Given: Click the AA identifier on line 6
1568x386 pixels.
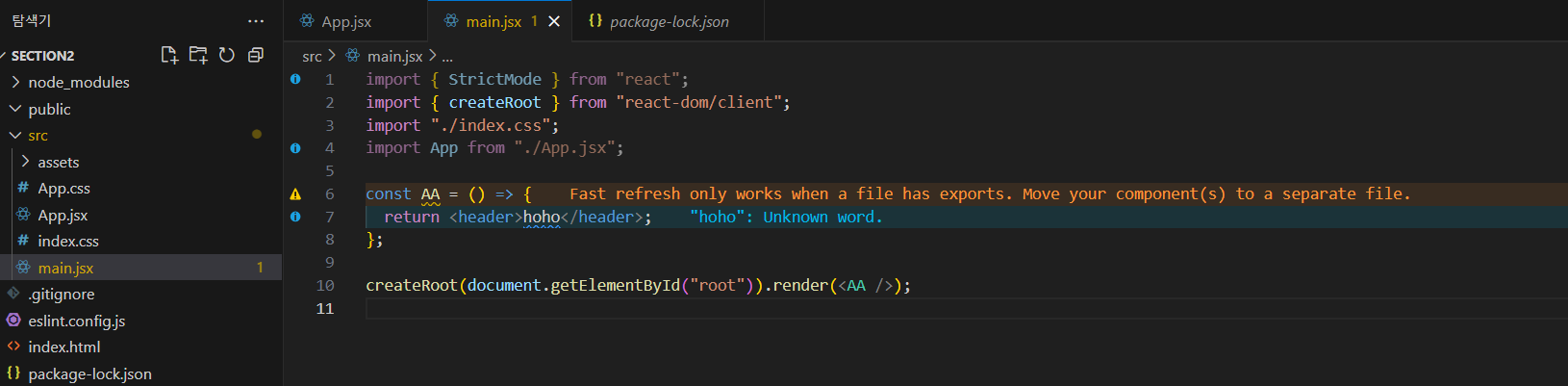Looking at the screenshot, I should coord(430,193).
